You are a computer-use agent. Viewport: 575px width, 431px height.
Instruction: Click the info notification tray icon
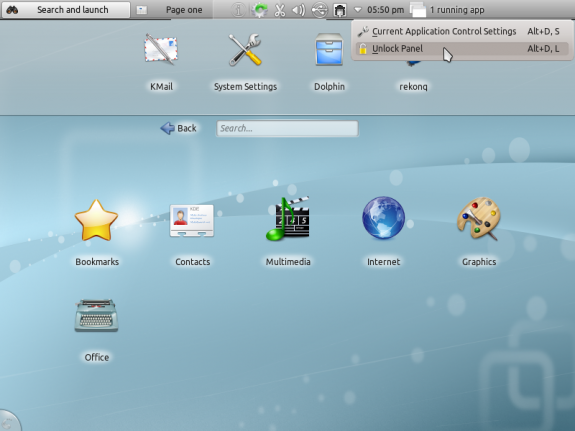pyautogui.click(x=238, y=10)
